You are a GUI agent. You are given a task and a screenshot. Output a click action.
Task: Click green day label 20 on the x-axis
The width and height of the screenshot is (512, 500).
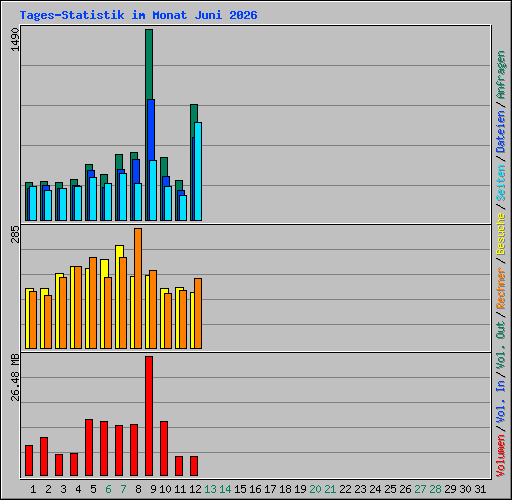[315, 489]
